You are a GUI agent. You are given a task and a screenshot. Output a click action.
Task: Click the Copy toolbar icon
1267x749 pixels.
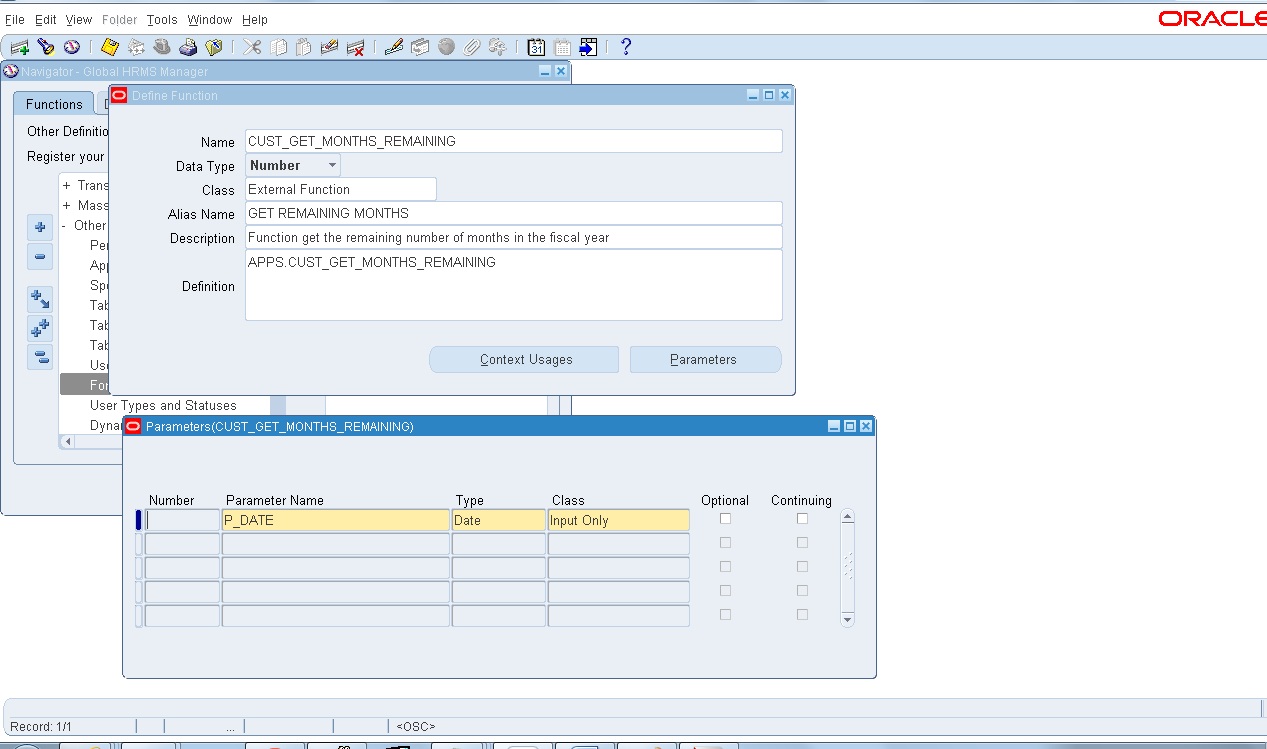click(278, 47)
